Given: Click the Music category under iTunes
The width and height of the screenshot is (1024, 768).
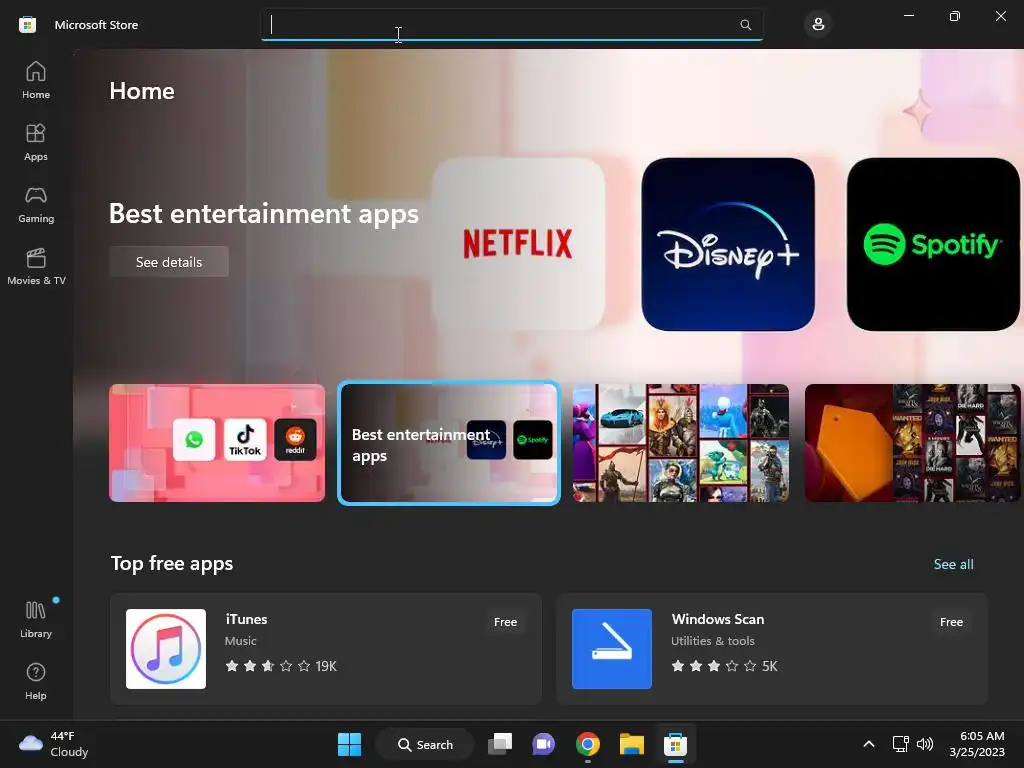Looking at the screenshot, I should [x=240, y=641].
